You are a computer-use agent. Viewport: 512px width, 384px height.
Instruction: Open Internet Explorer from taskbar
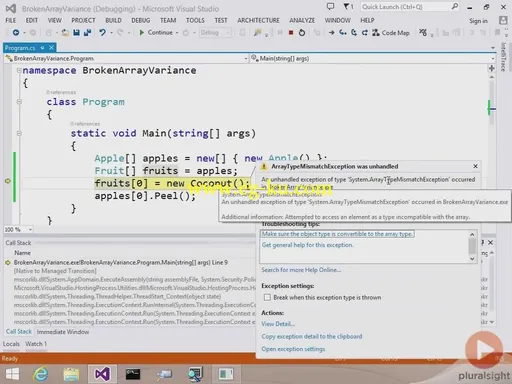(41, 374)
